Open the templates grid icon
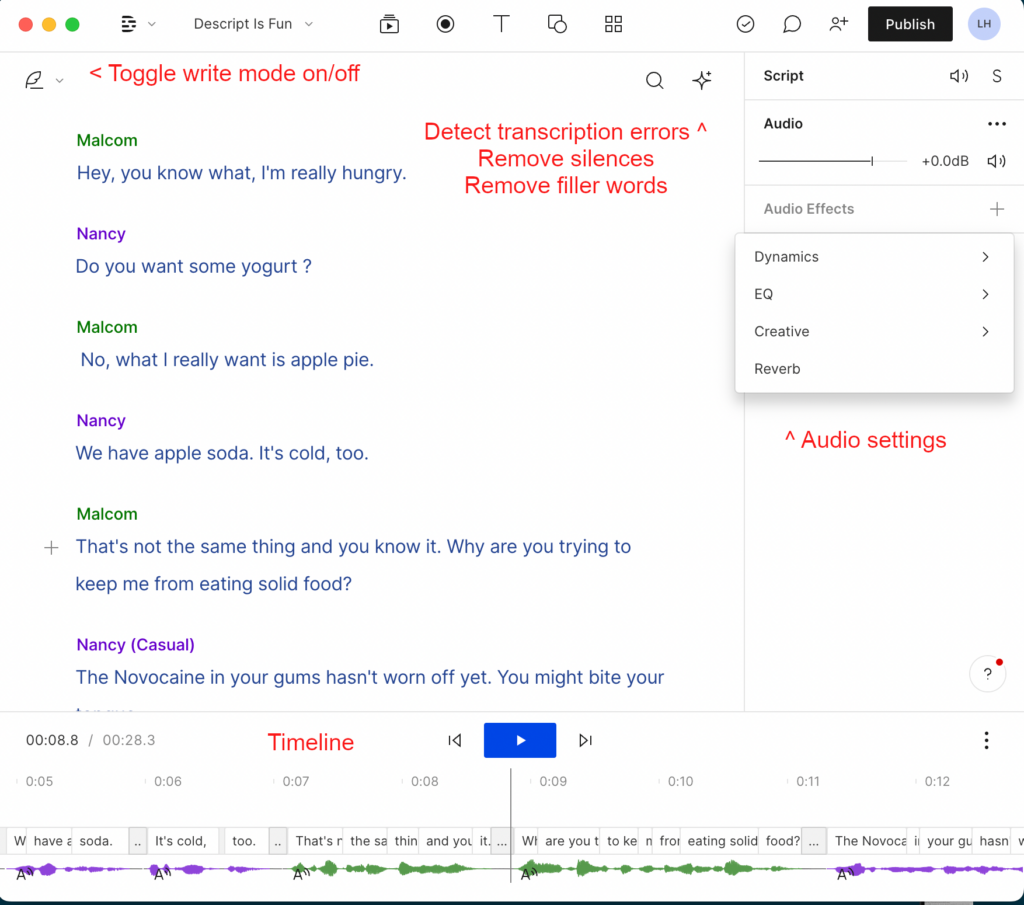Viewport: 1024px width, 905px height. point(613,24)
